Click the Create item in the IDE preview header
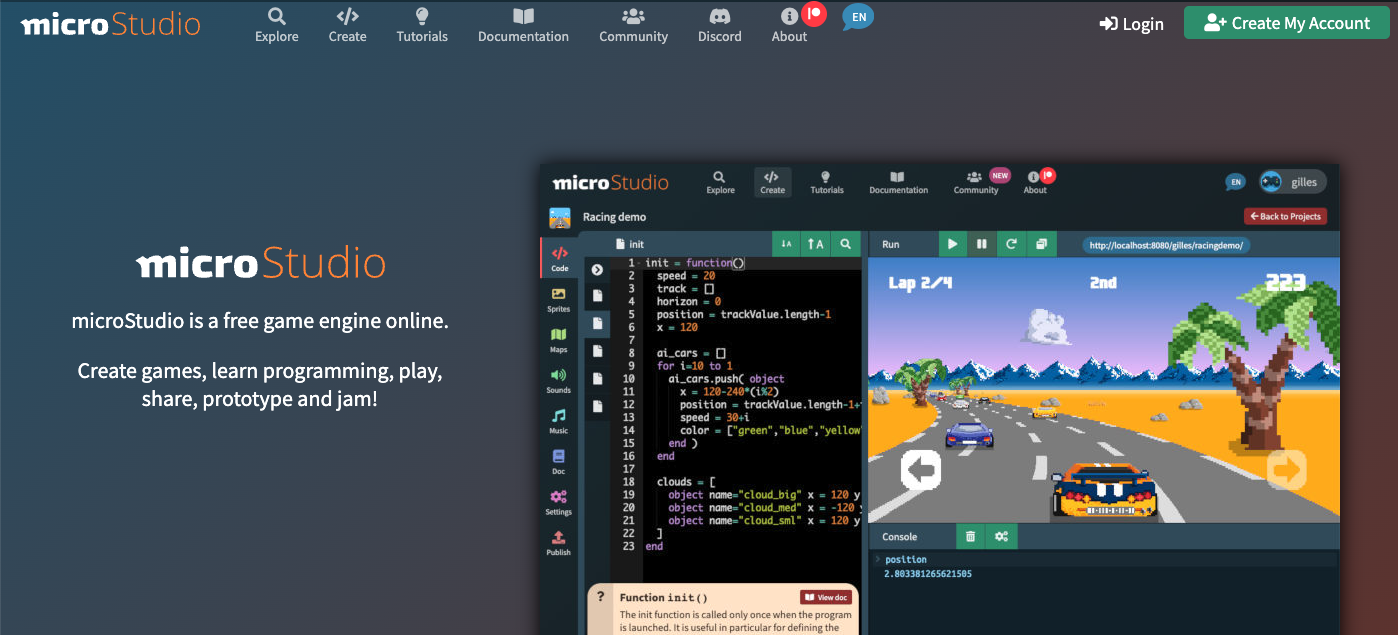Image resolution: width=1398 pixels, height=636 pixels. pos(772,181)
